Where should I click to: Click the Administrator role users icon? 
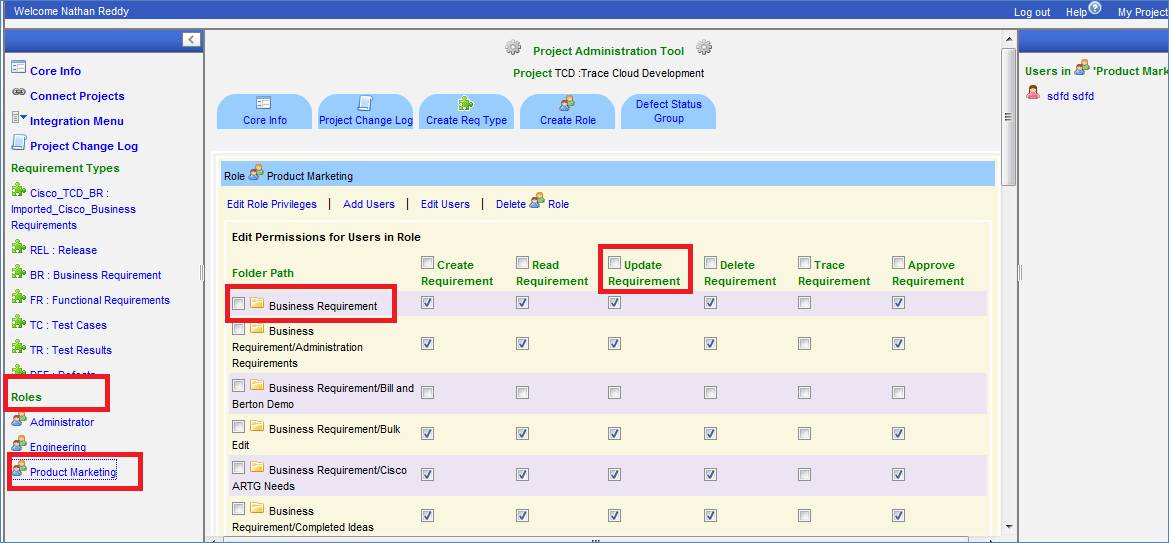coord(19,419)
